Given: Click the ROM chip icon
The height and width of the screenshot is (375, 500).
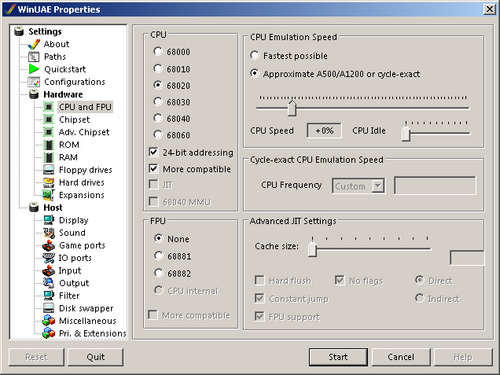Looking at the screenshot, I should coord(49,145).
